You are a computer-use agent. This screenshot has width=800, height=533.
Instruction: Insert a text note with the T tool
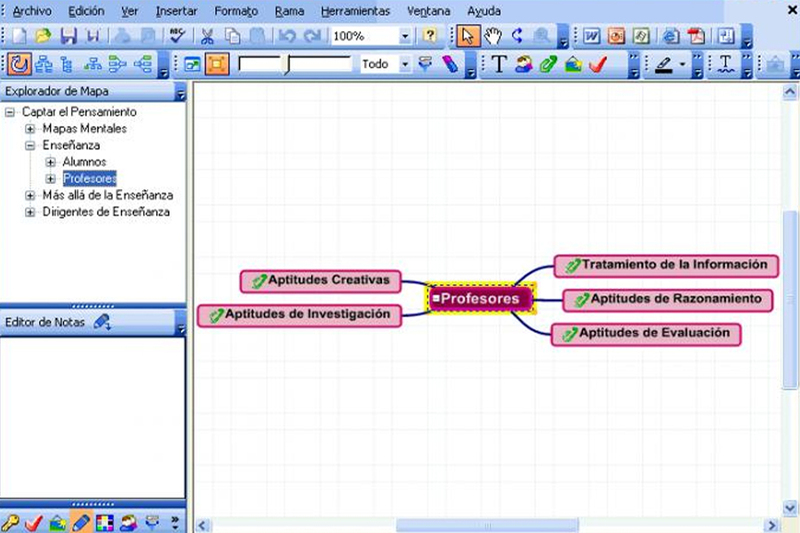coord(499,64)
